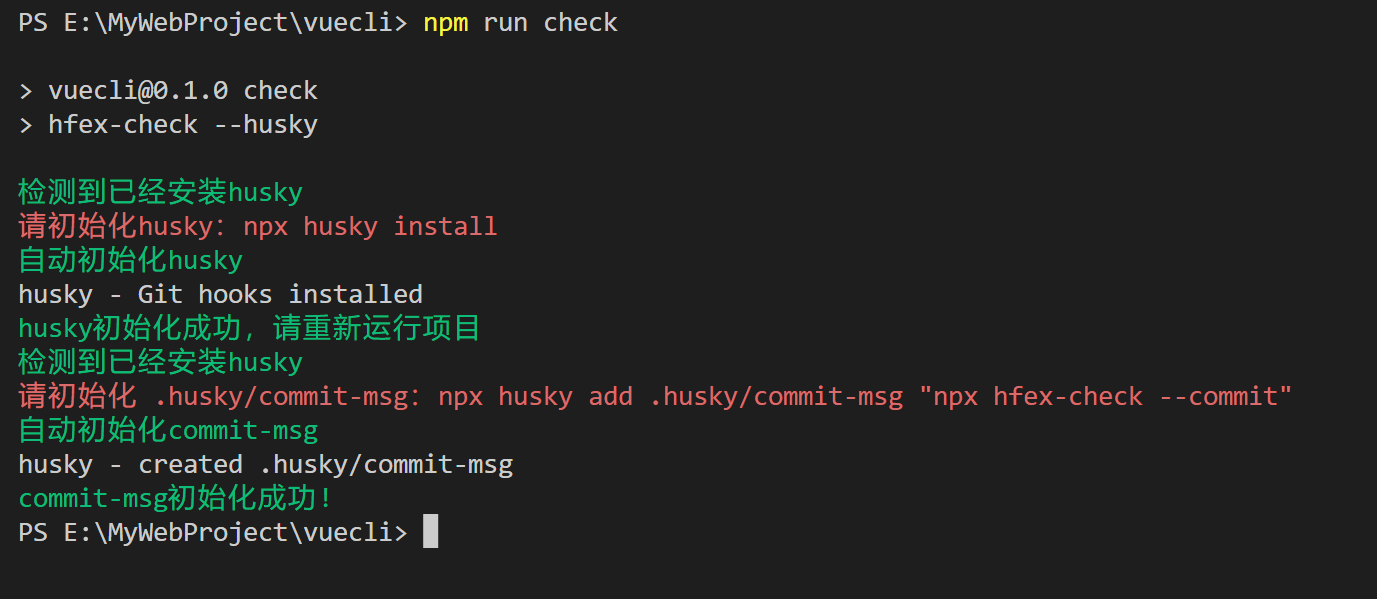The height and width of the screenshot is (599, 1377).
Task: Click the 'npm run check' command text
Action: 521,23
